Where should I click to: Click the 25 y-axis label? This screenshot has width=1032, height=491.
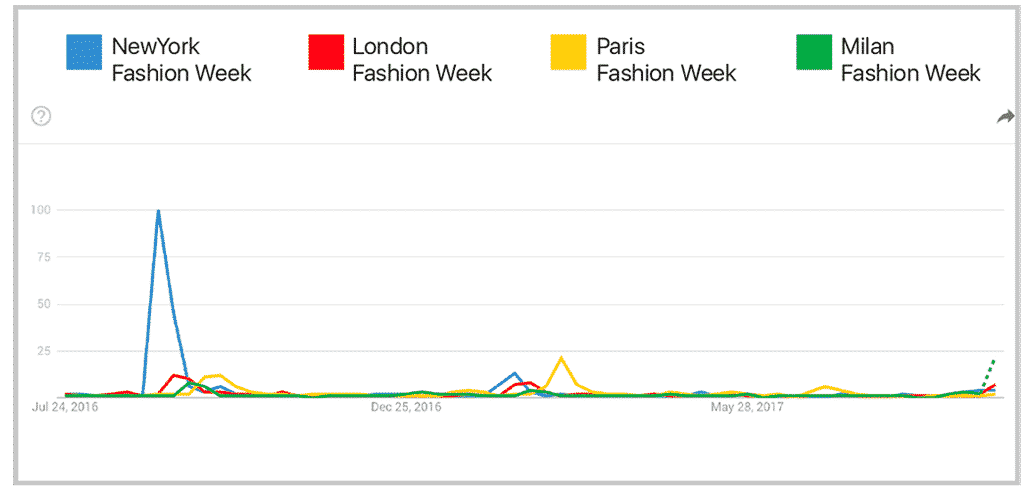click(44, 351)
